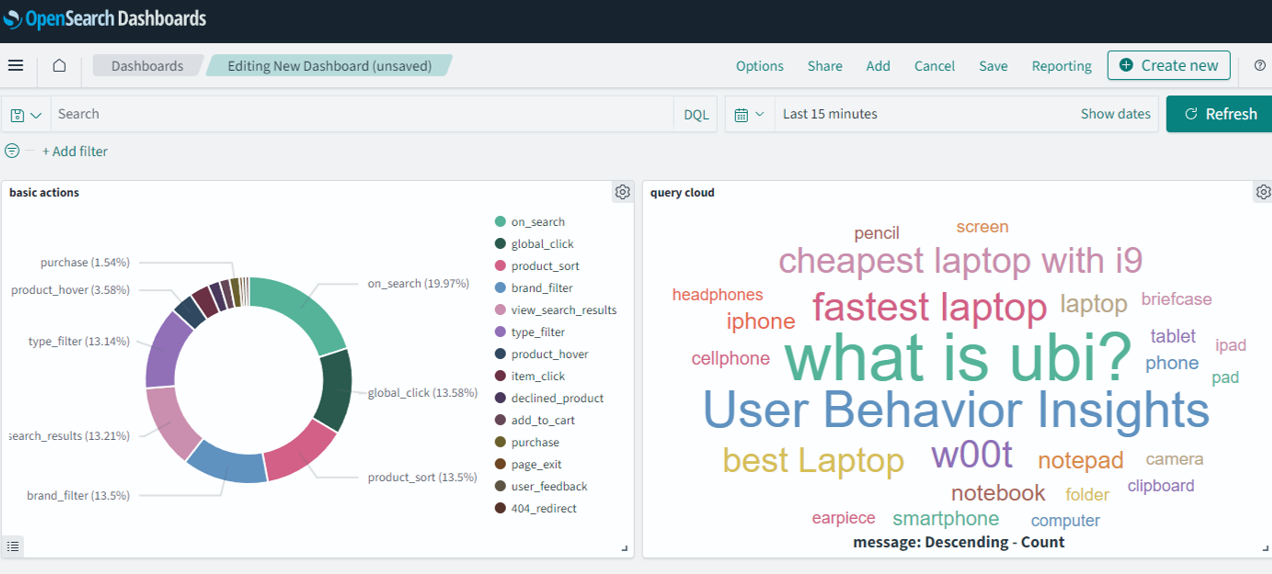The height and width of the screenshot is (574, 1272).
Task: Open basic actions panel gear options
Action: coord(622,192)
